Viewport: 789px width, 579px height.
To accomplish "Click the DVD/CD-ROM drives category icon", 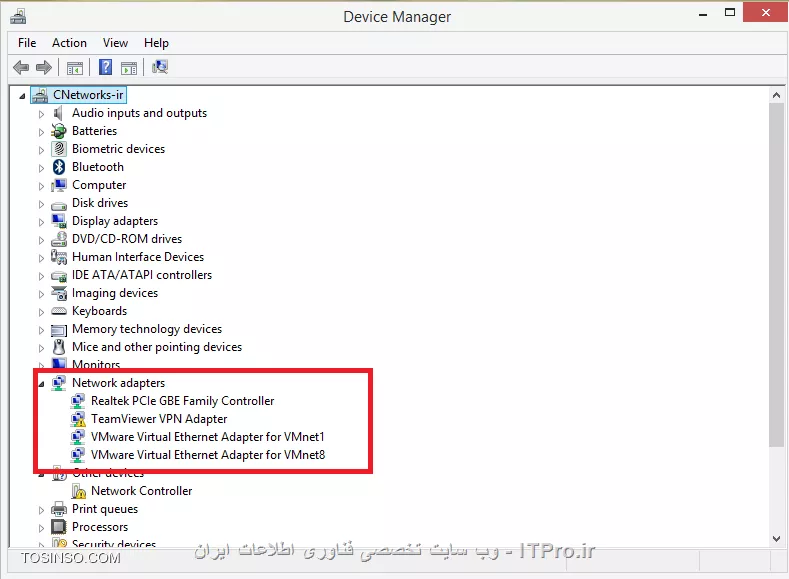I will pyautogui.click(x=59, y=239).
